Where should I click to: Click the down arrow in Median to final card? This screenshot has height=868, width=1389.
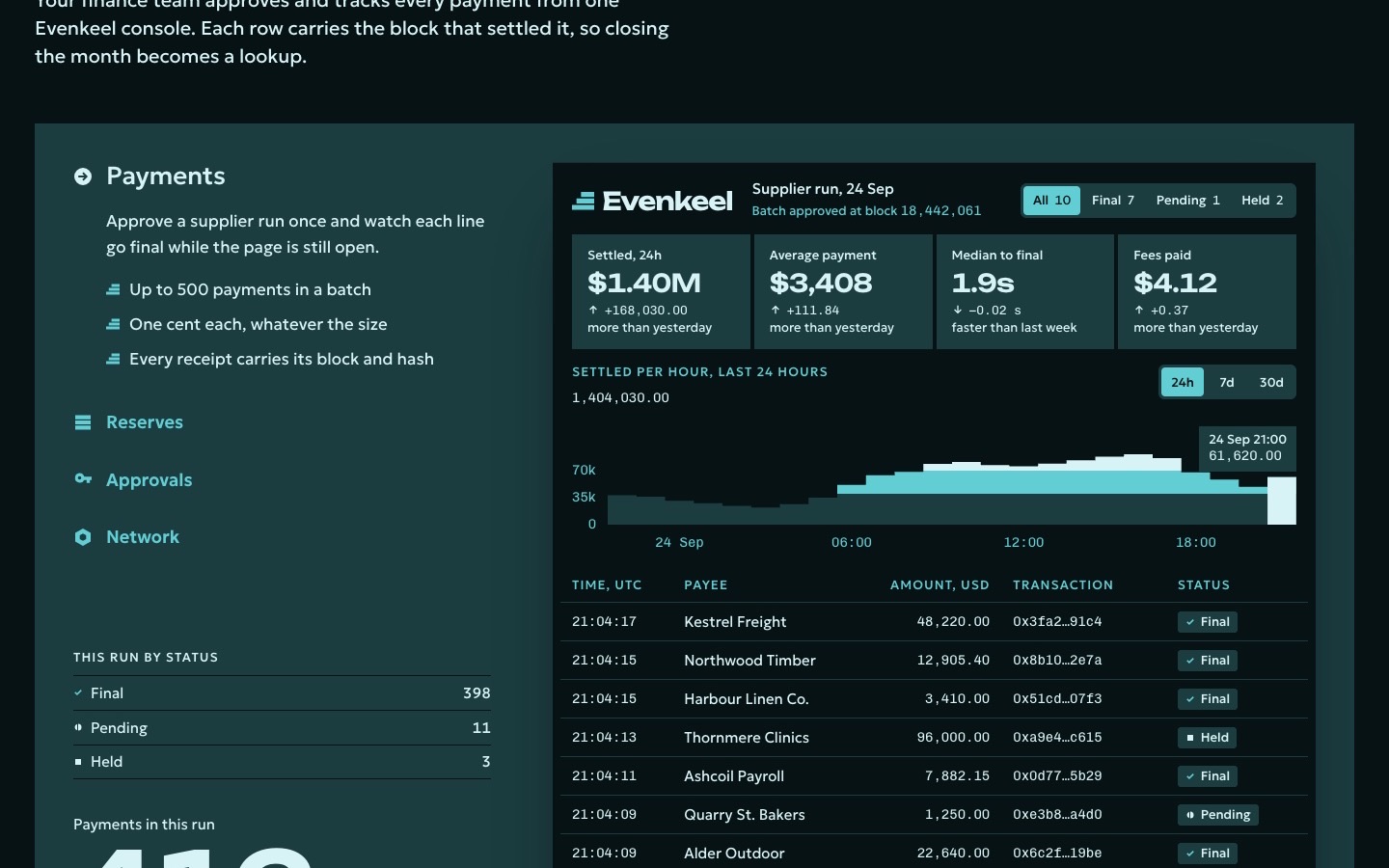tap(957, 310)
